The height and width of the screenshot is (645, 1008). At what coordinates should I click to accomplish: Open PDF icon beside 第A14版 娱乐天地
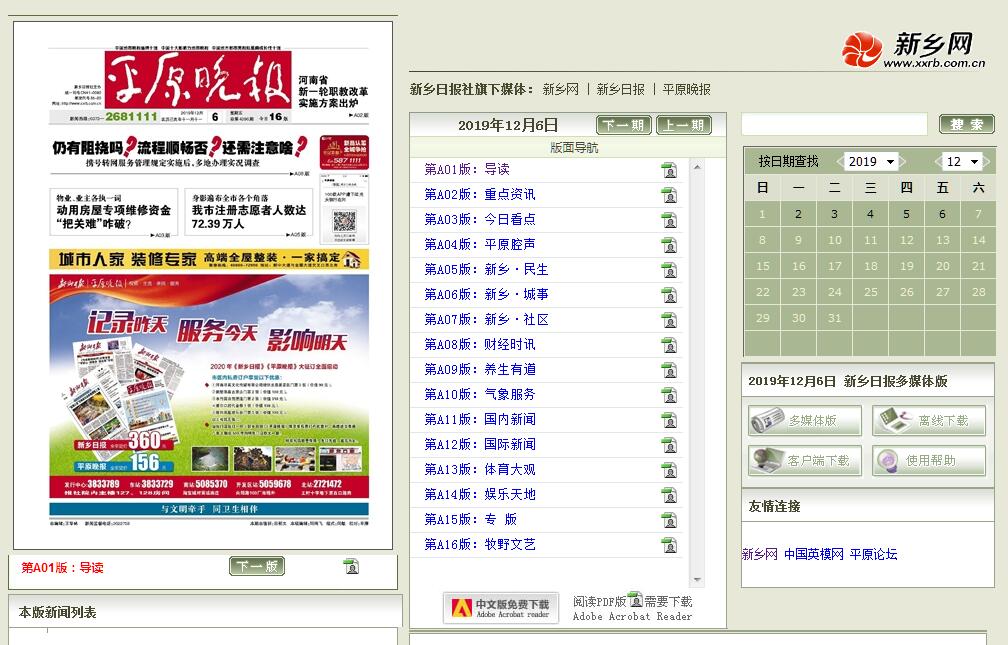[x=669, y=495]
